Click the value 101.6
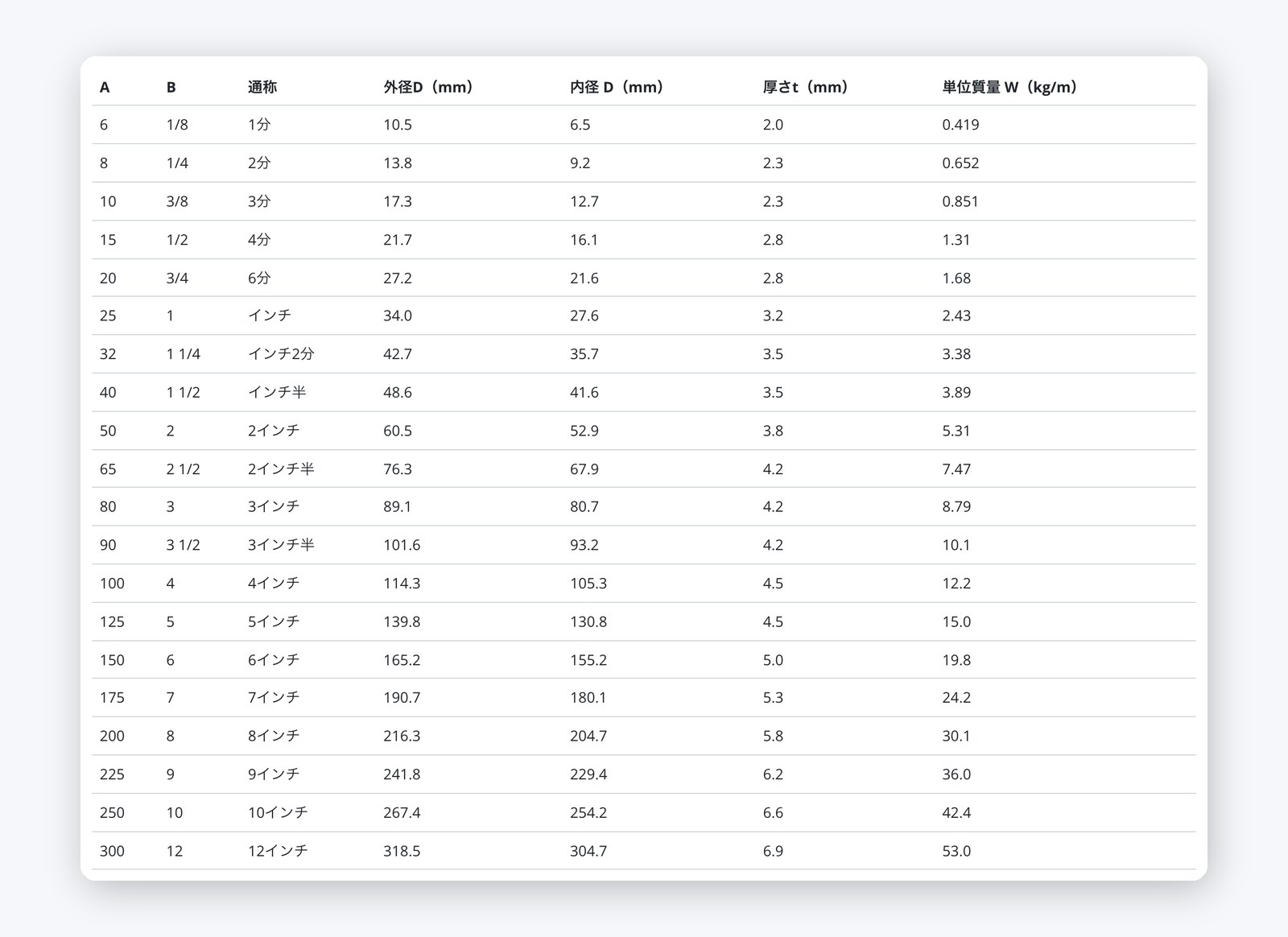1288x937 pixels. [402, 545]
